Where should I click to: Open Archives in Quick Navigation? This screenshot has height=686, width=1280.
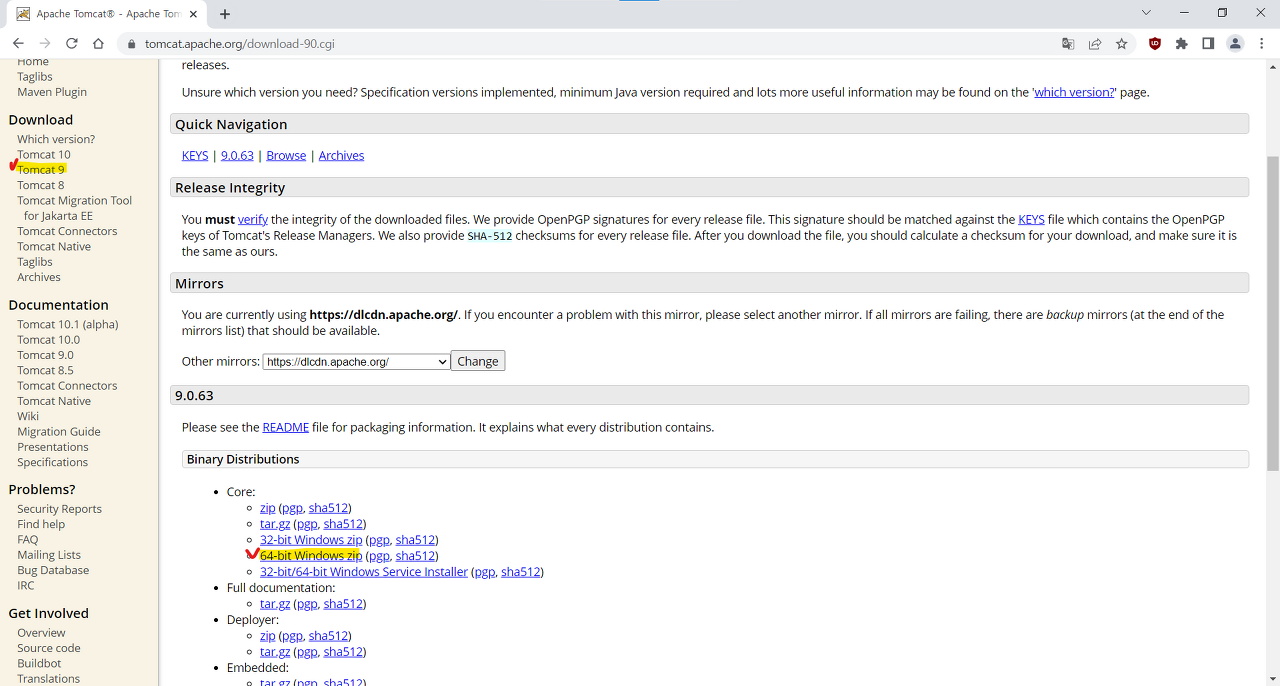point(341,156)
